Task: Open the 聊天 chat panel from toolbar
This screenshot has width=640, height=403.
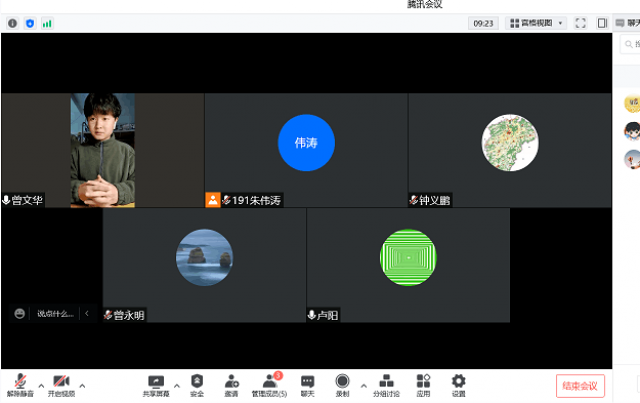Action: [307, 385]
